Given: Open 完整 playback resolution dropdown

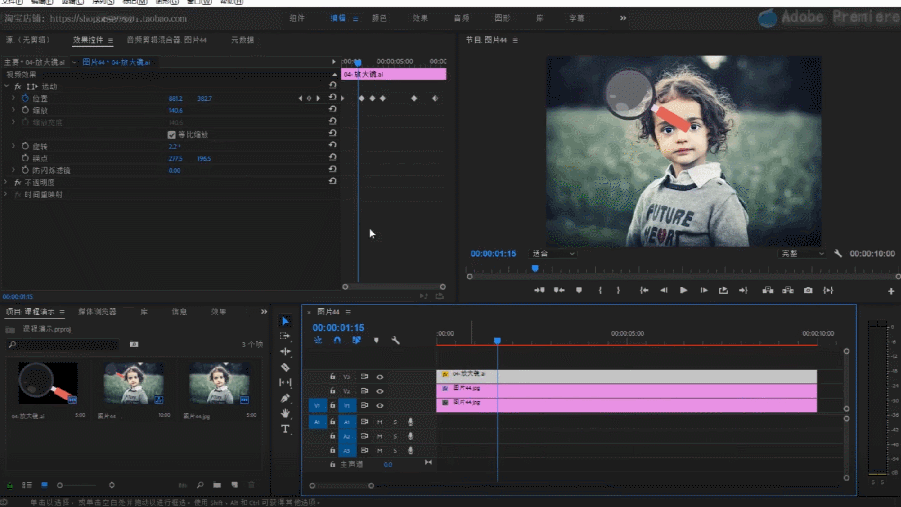Looking at the screenshot, I should click(x=802, y=254).
